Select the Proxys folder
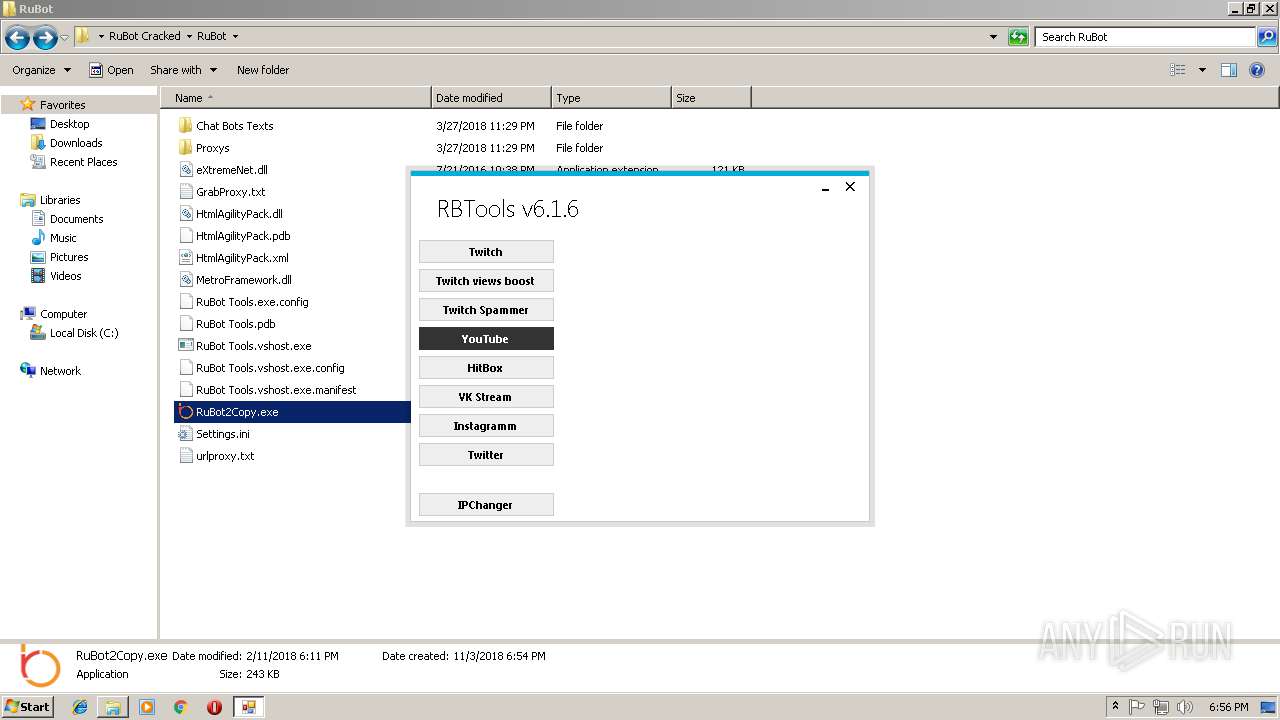The height and width of the screenshot is (720, 1280). pyautogui.click(x=212, y=148)
